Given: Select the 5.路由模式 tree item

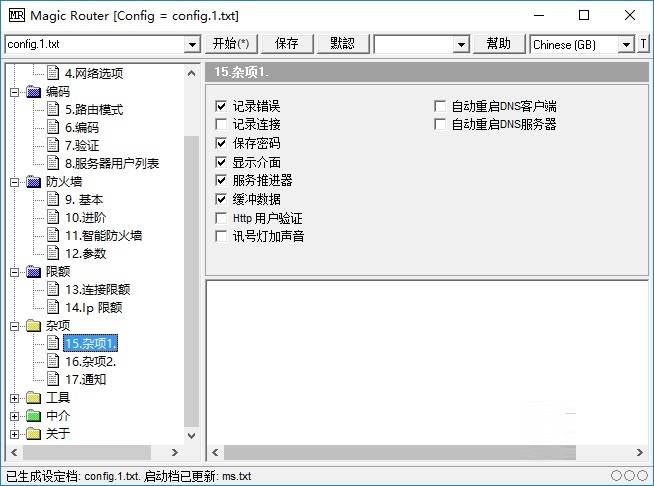Looking at the screenshot, I should click(94, 109).
